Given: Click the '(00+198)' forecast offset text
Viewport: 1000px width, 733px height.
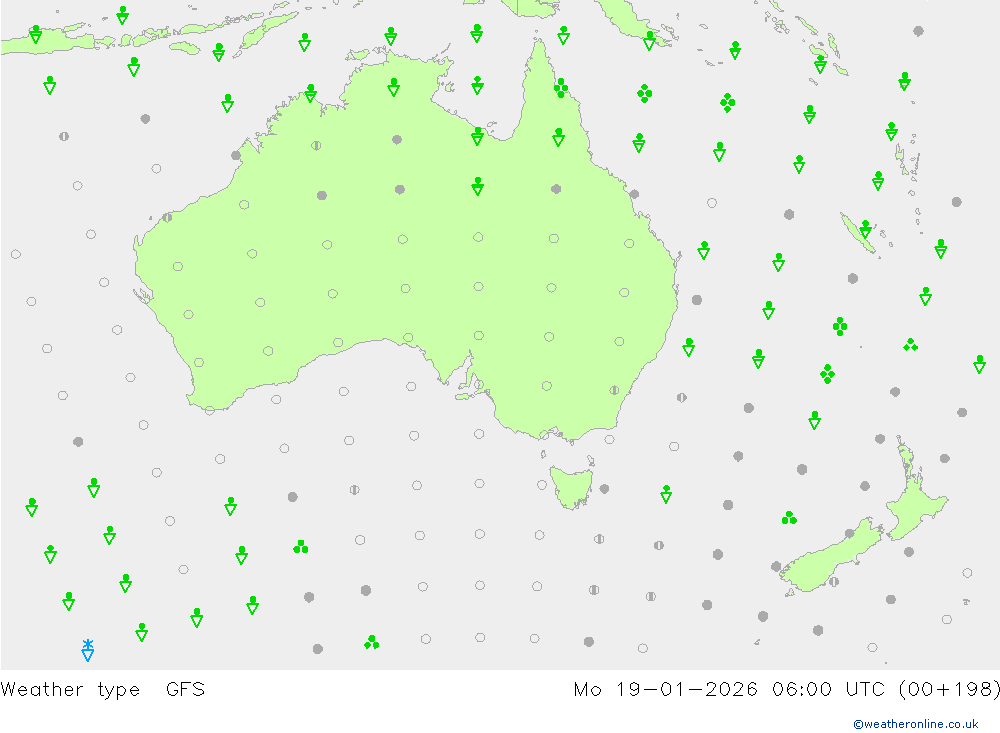Looking at the screenshot, I should [x=949, y=690].
